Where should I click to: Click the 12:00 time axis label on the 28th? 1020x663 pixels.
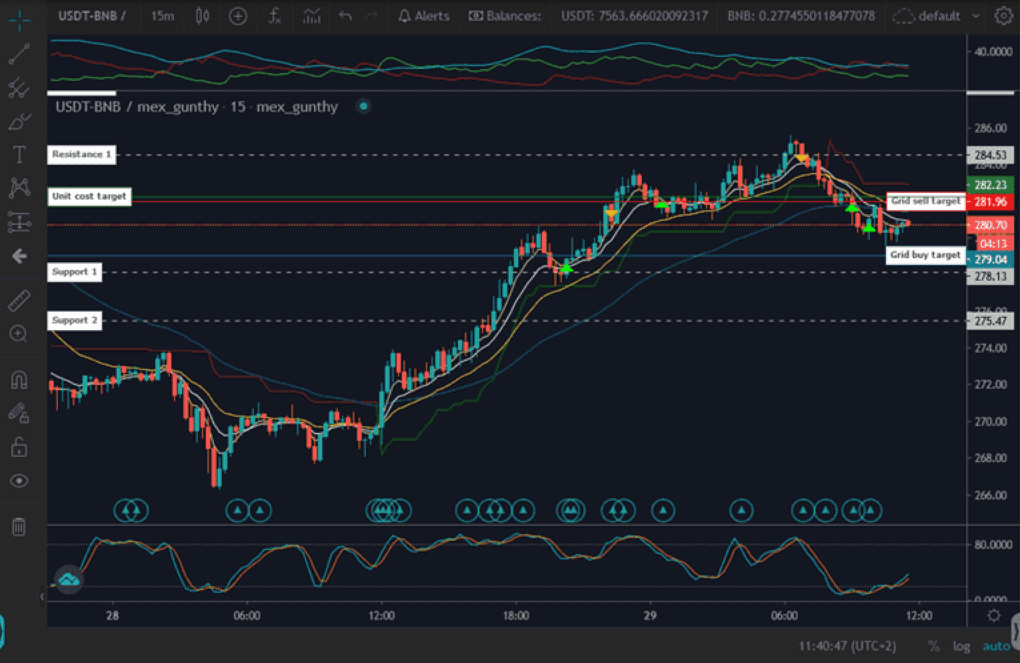381,616
